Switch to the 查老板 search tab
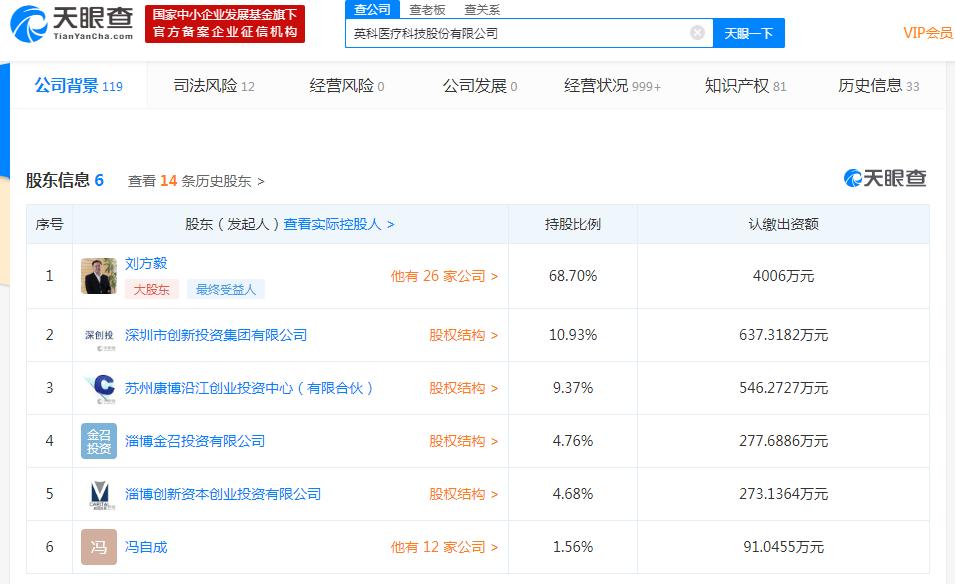Viewport: 955px width, 584px height. point(427,10)
